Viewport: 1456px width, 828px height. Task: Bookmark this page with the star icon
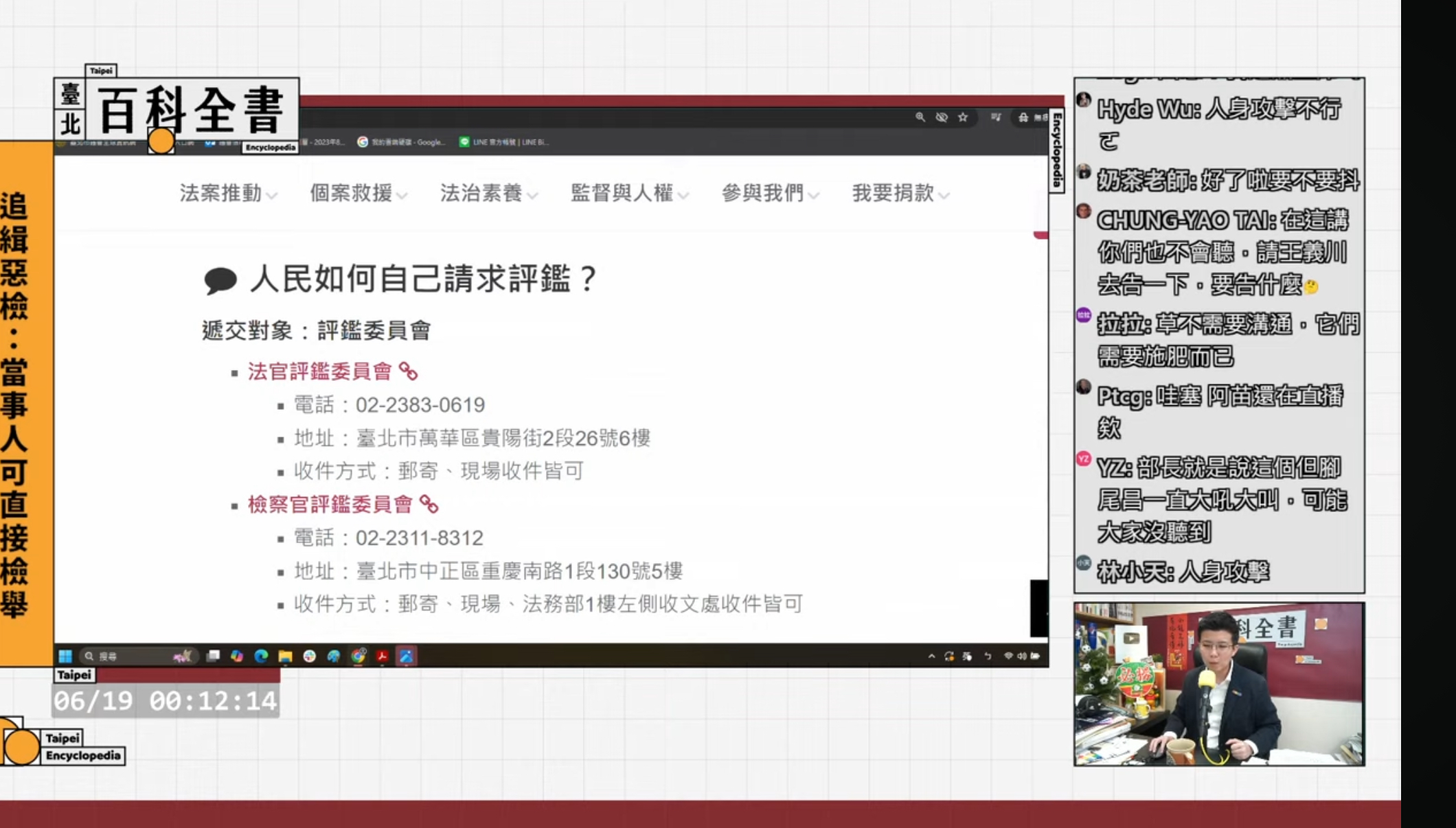(963, 117)
